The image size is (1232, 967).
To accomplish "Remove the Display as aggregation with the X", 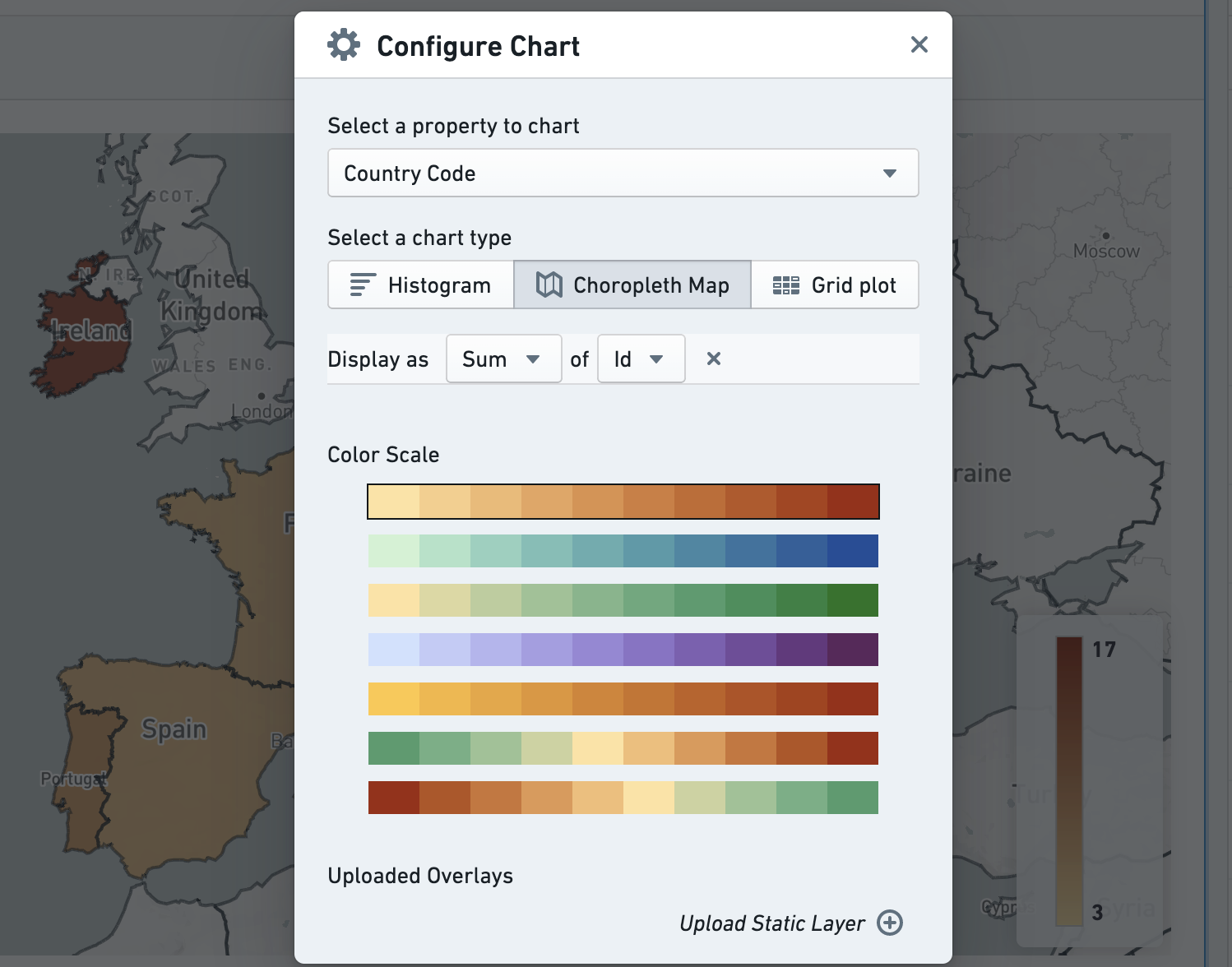I will coord(714,359).
